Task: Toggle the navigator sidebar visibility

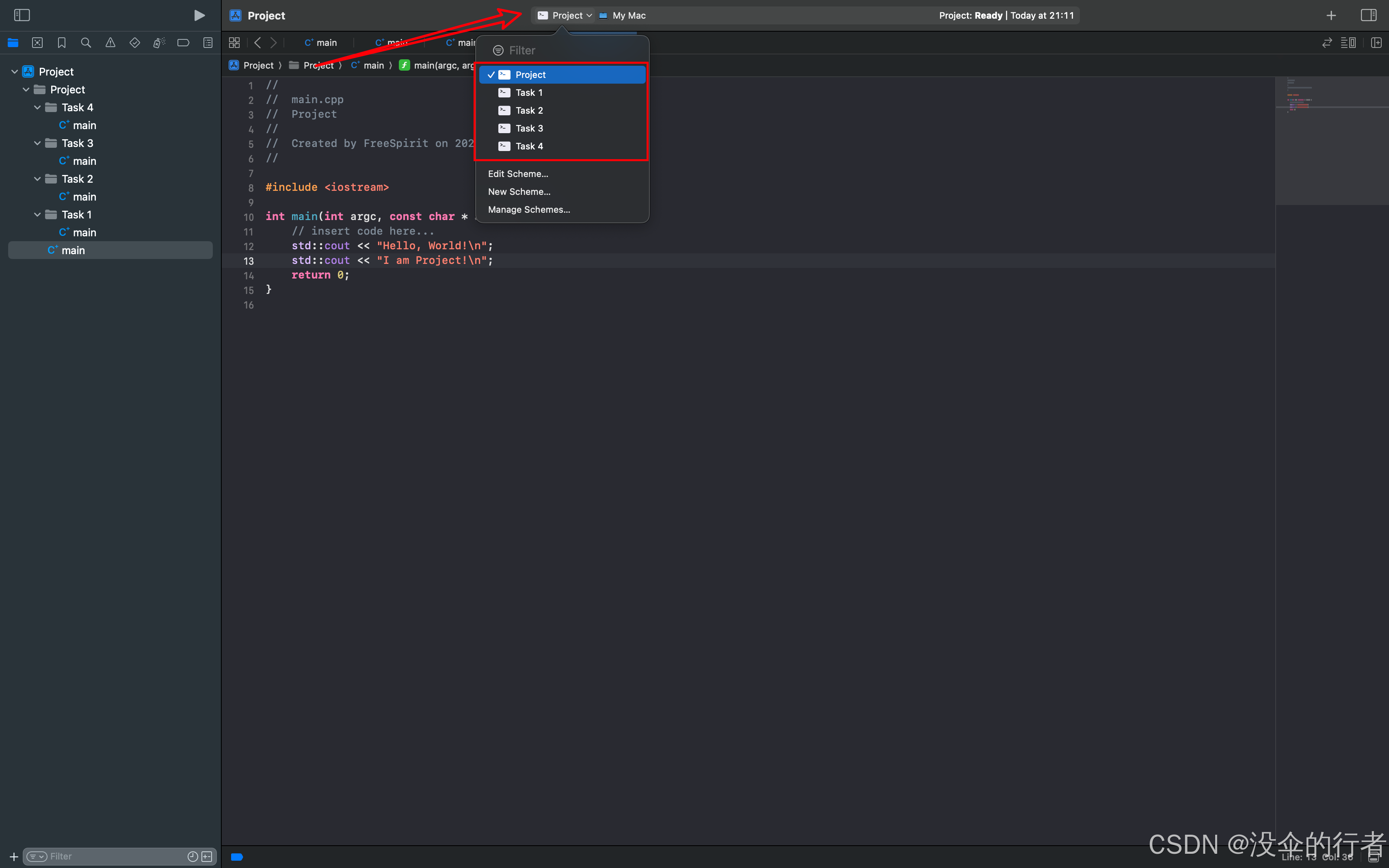Action: (x=22, y=15)
